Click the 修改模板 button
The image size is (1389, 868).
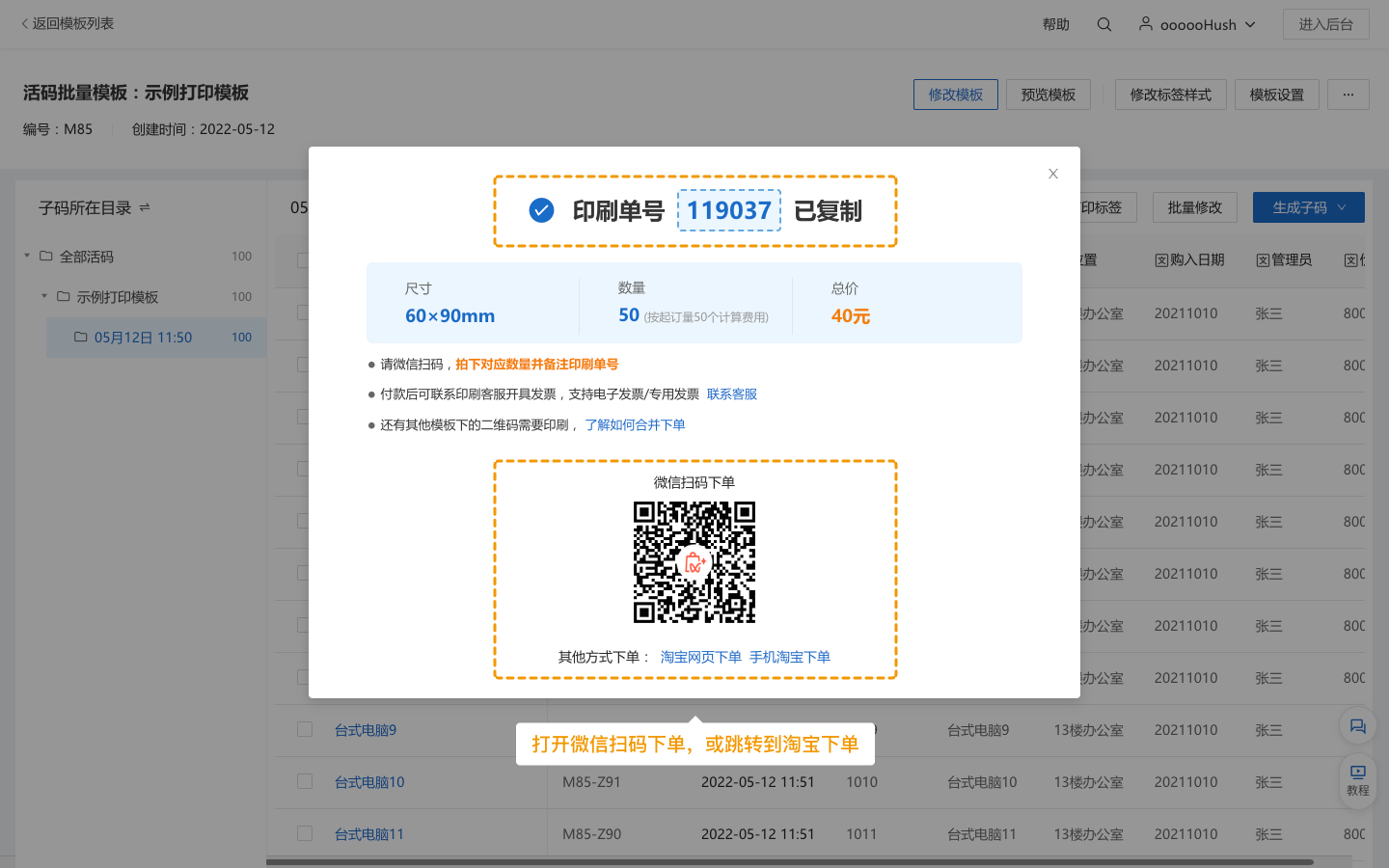[x=956, y=95]
